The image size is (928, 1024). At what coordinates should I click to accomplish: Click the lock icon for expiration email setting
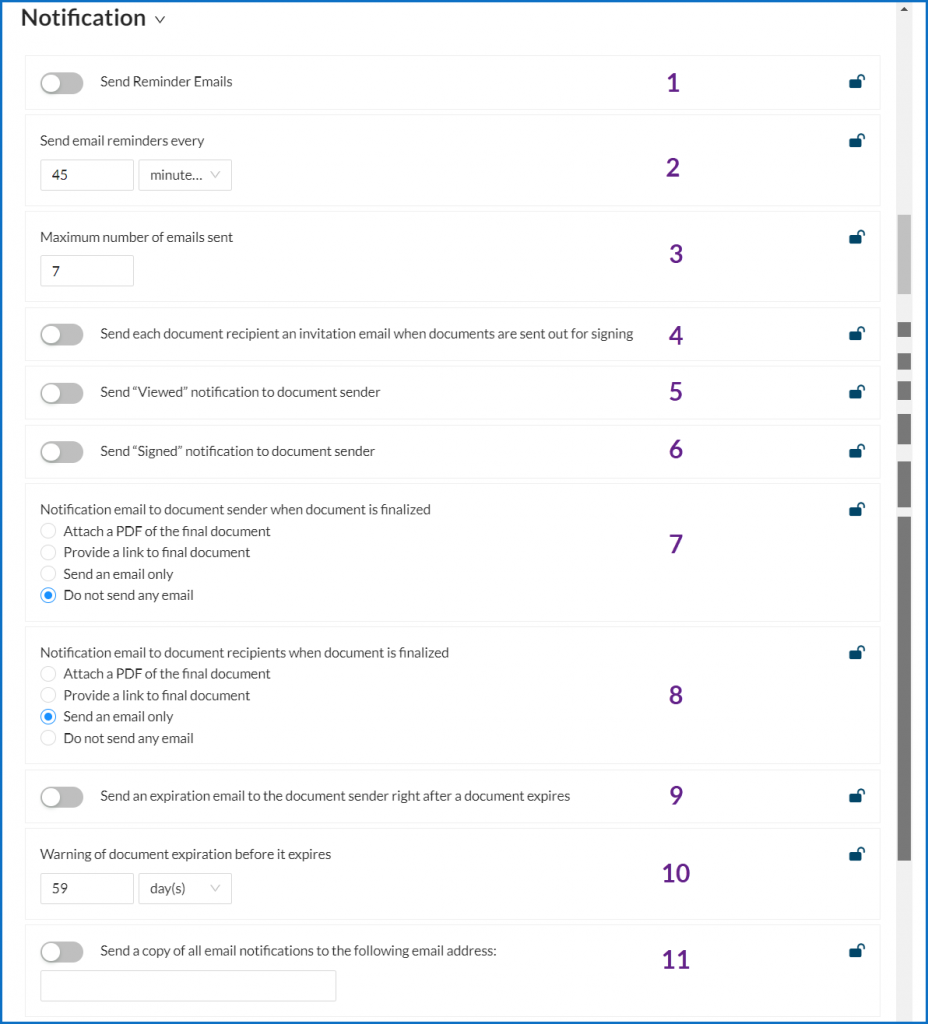point(856,796)
